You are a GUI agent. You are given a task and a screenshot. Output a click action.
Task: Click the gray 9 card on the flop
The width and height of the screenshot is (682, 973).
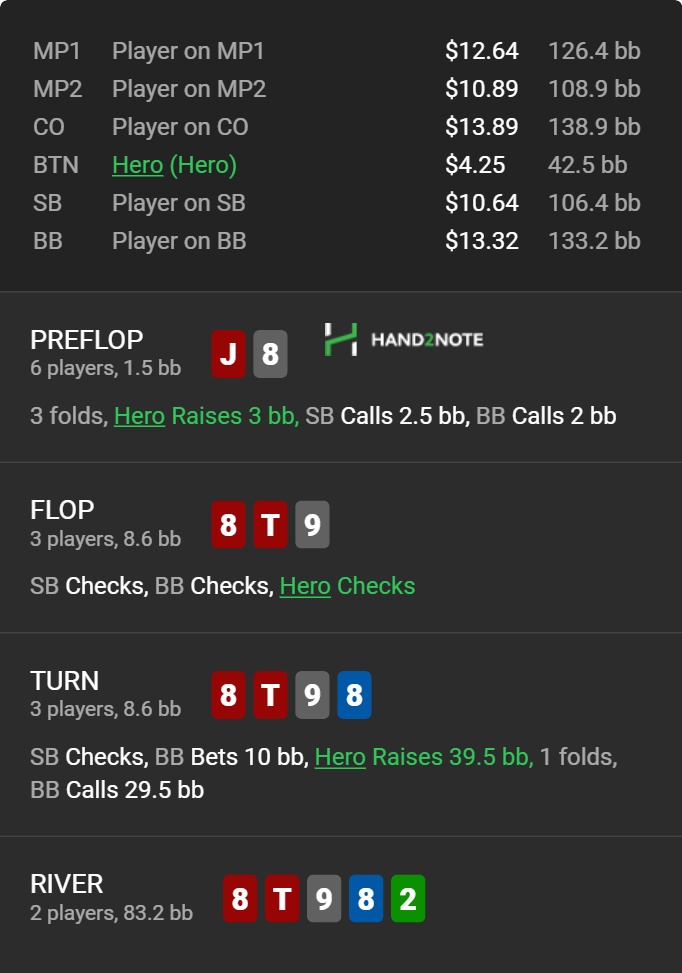[312, 524]
